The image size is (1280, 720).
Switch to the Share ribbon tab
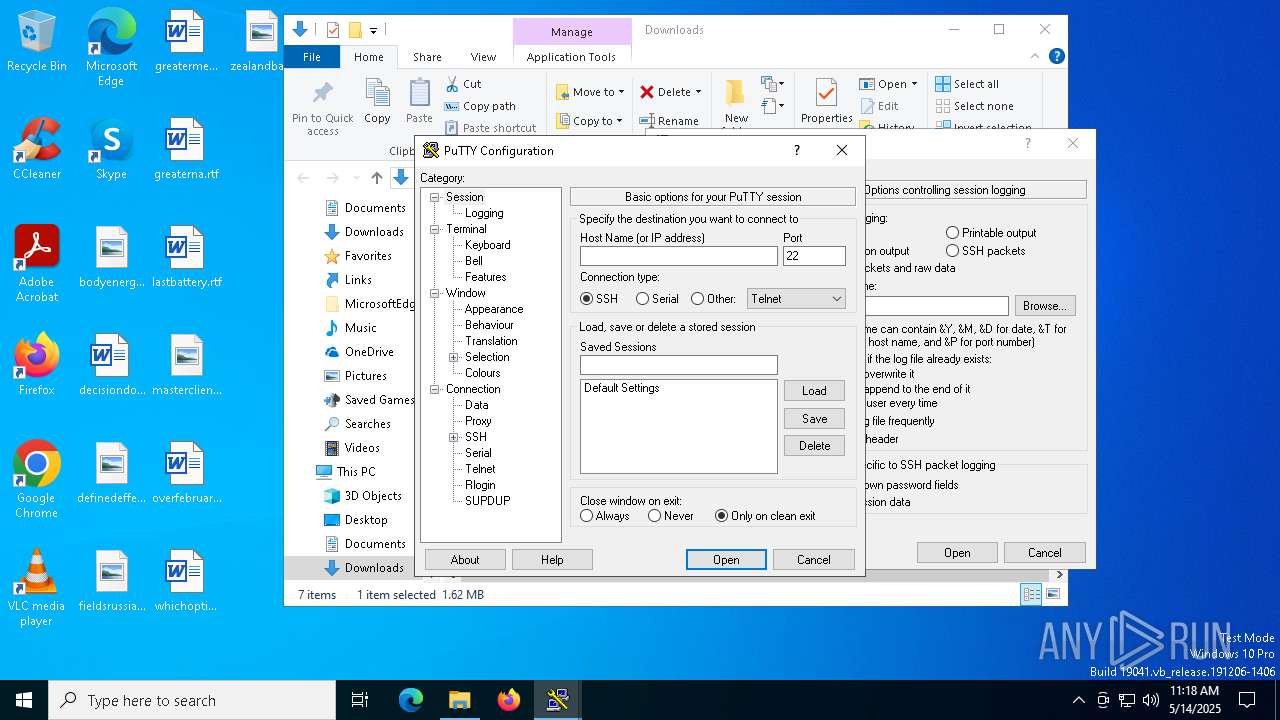(427, 57)
